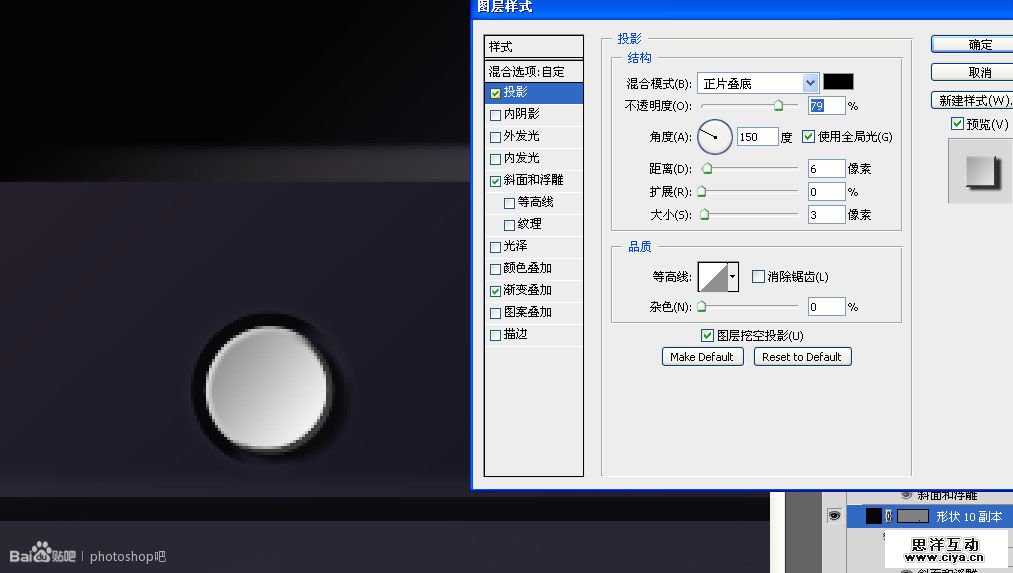
Task: Expand the contour picker dropdown arrow
Action: [x=734, y=277]
